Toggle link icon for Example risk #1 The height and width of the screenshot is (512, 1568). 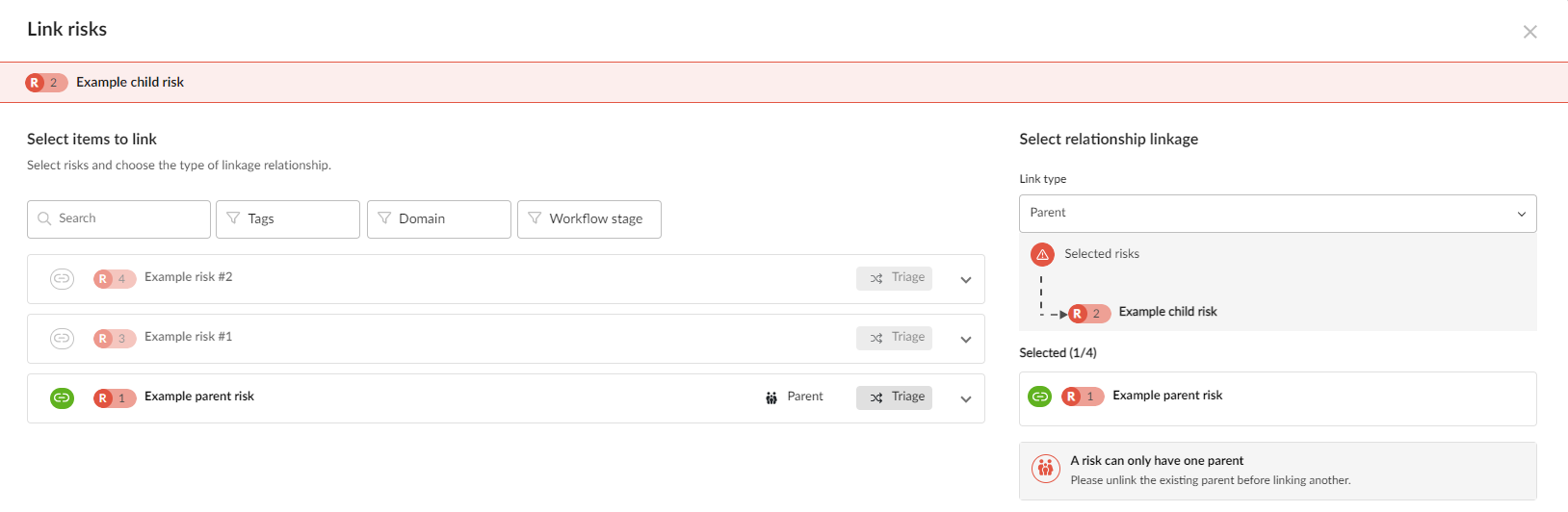(x=62, y=339)
